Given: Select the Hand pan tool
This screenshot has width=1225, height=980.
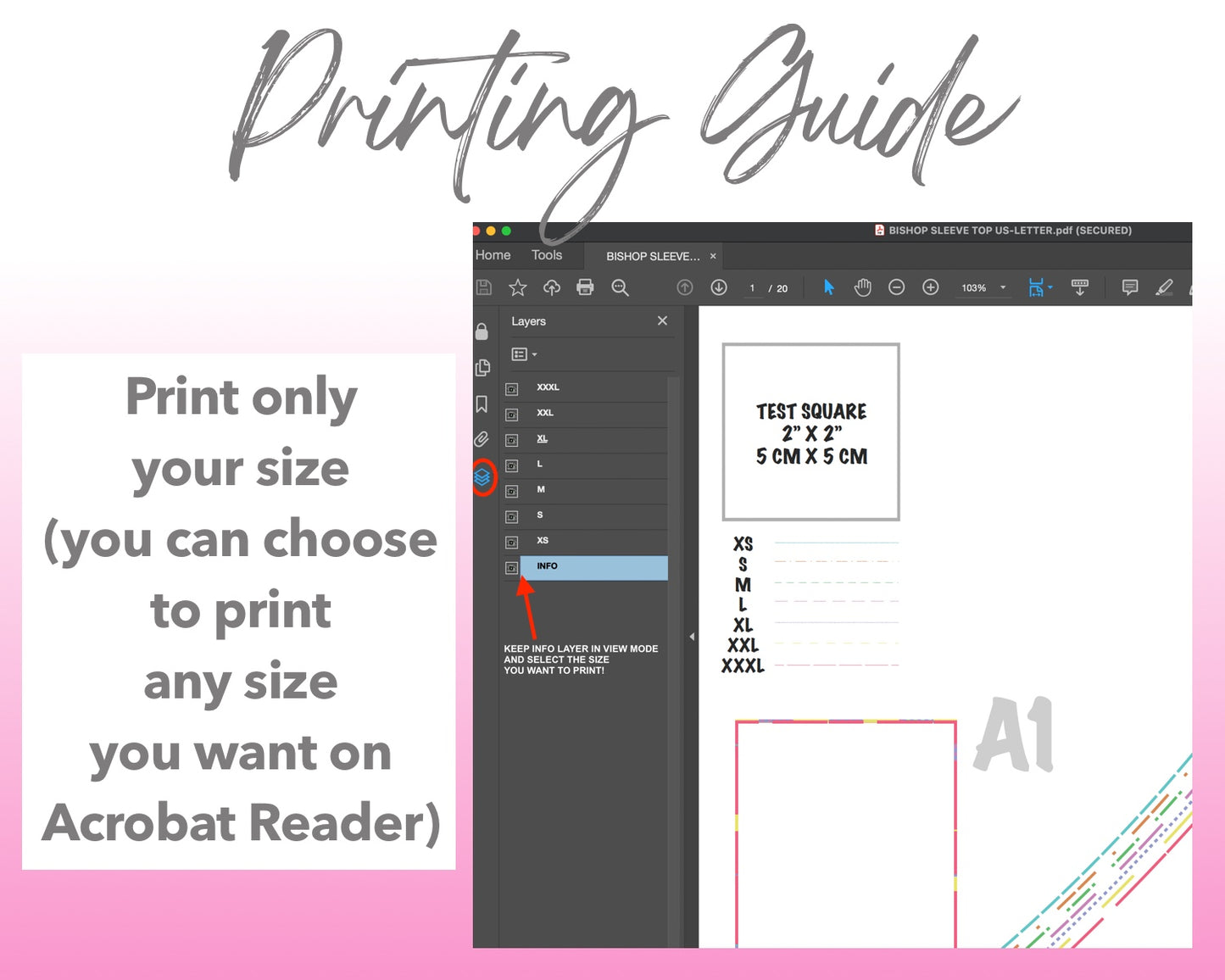Looking at the screenshot, I should tap(863, 287).
